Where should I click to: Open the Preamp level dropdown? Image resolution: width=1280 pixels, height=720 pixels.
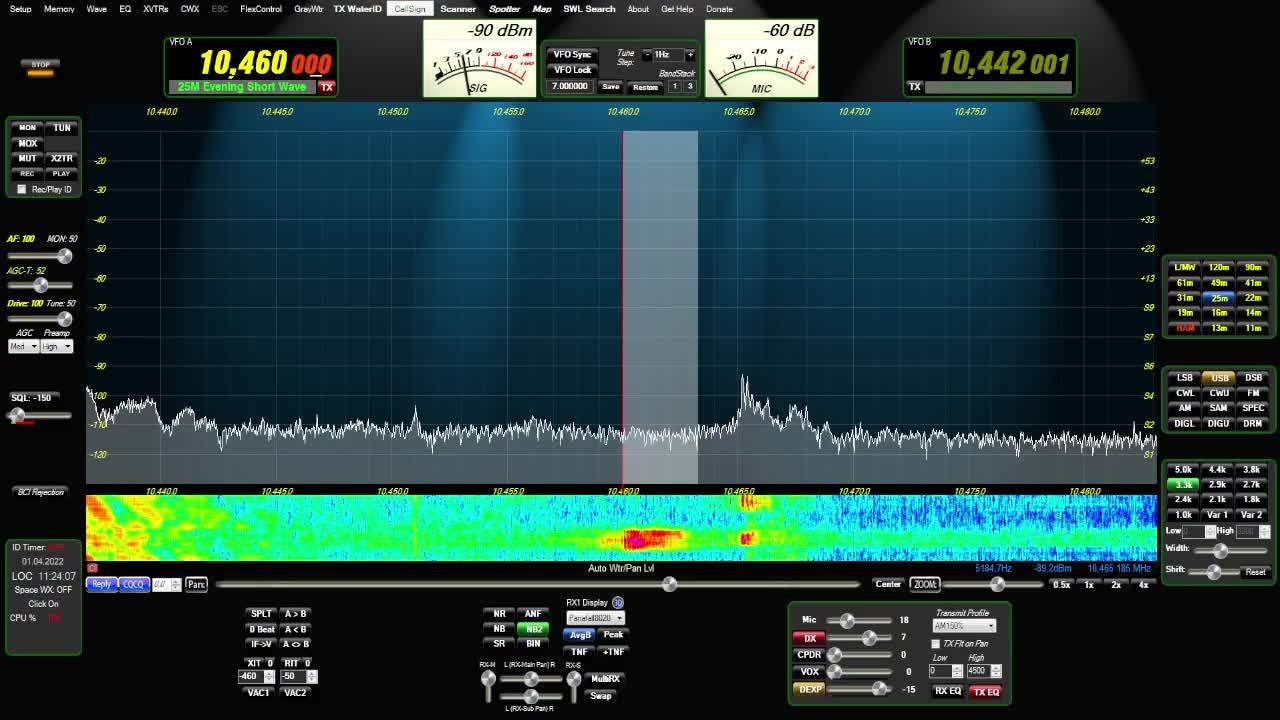57,346
